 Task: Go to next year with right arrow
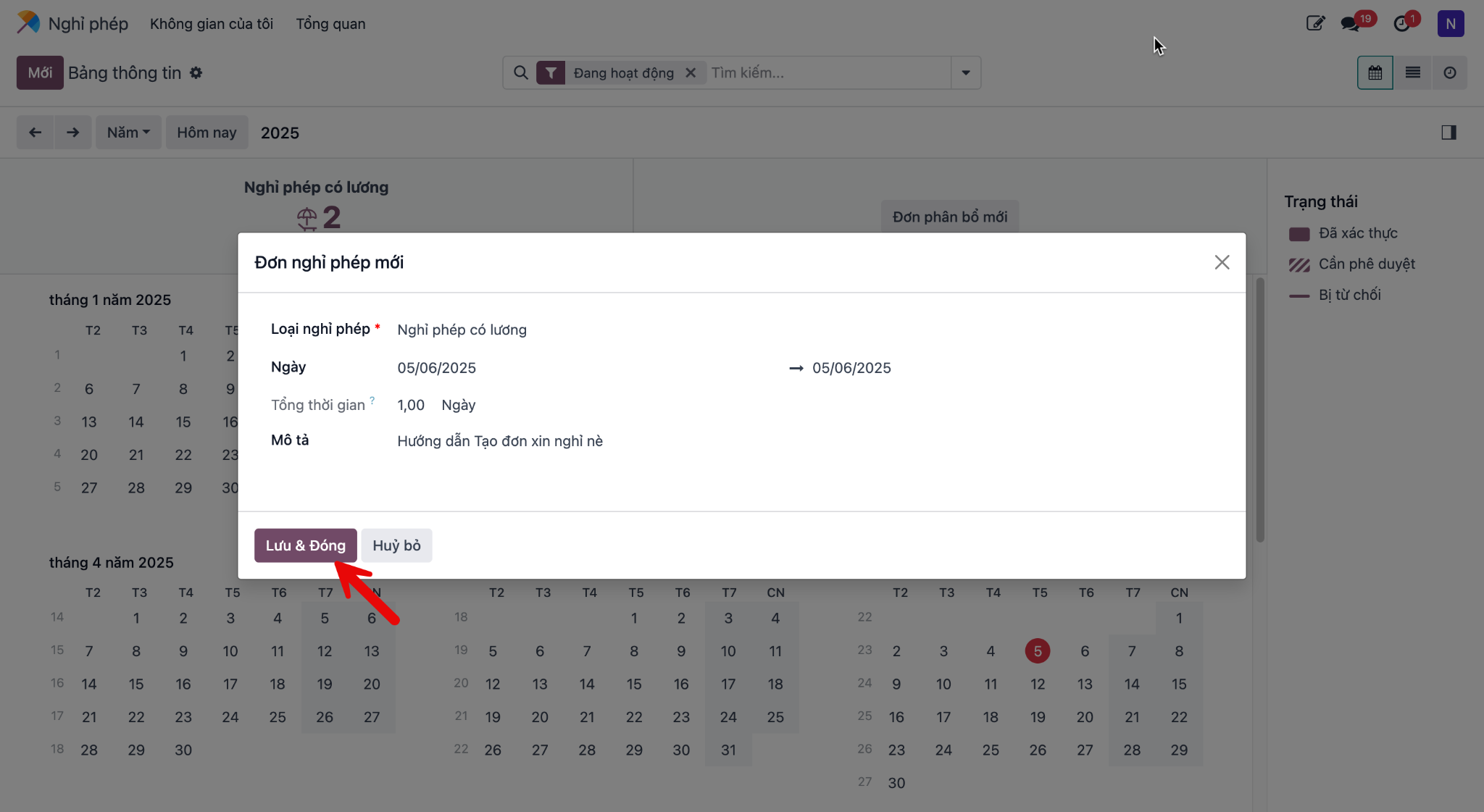tap(72, 133)
